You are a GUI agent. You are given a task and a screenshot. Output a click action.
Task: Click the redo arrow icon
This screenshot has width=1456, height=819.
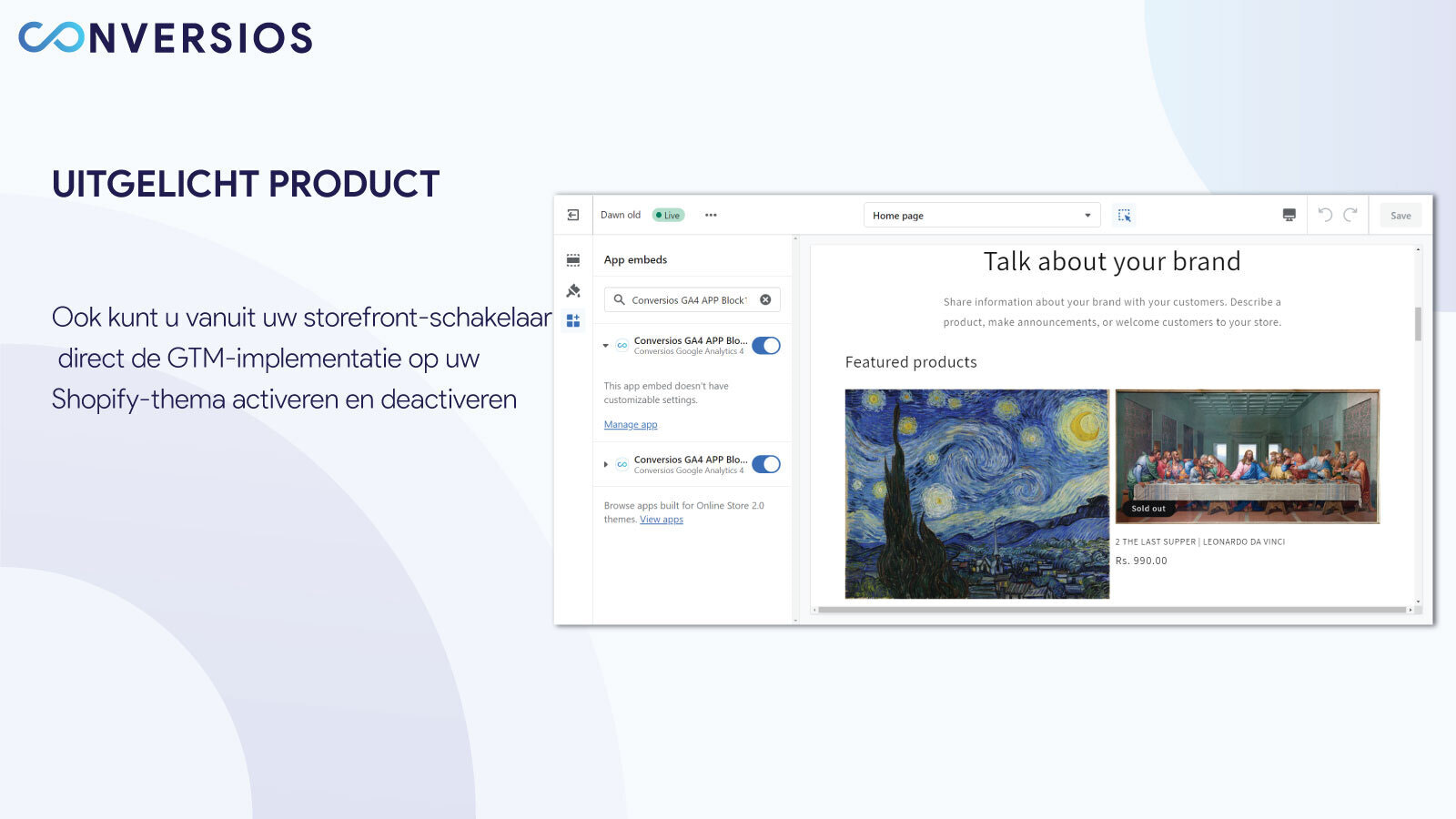1350,215
